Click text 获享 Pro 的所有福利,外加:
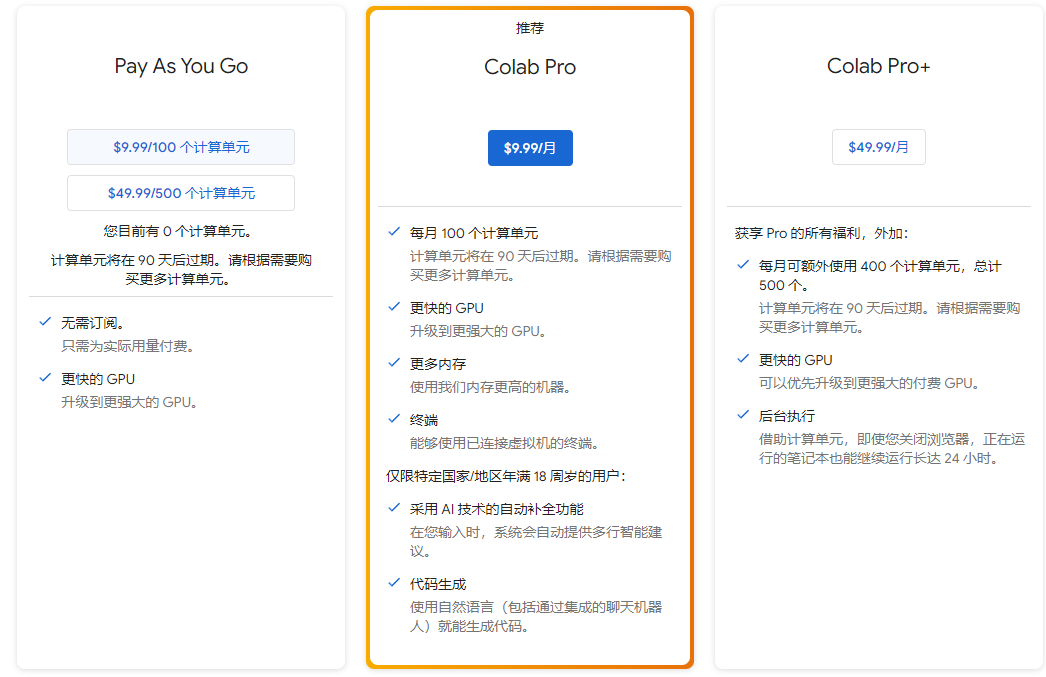1046x677 pixels. [x=821, y=233]
